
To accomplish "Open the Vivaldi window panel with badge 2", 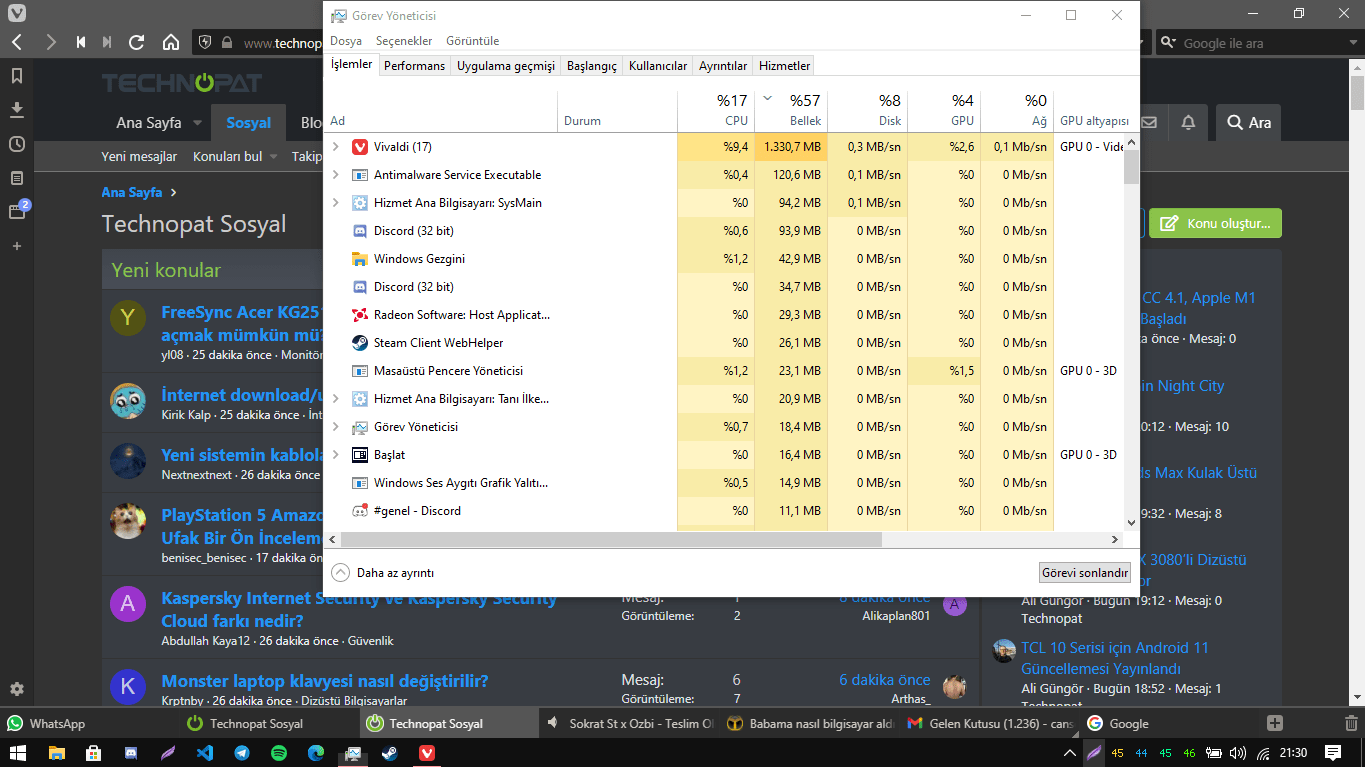I will pos(17,211).
